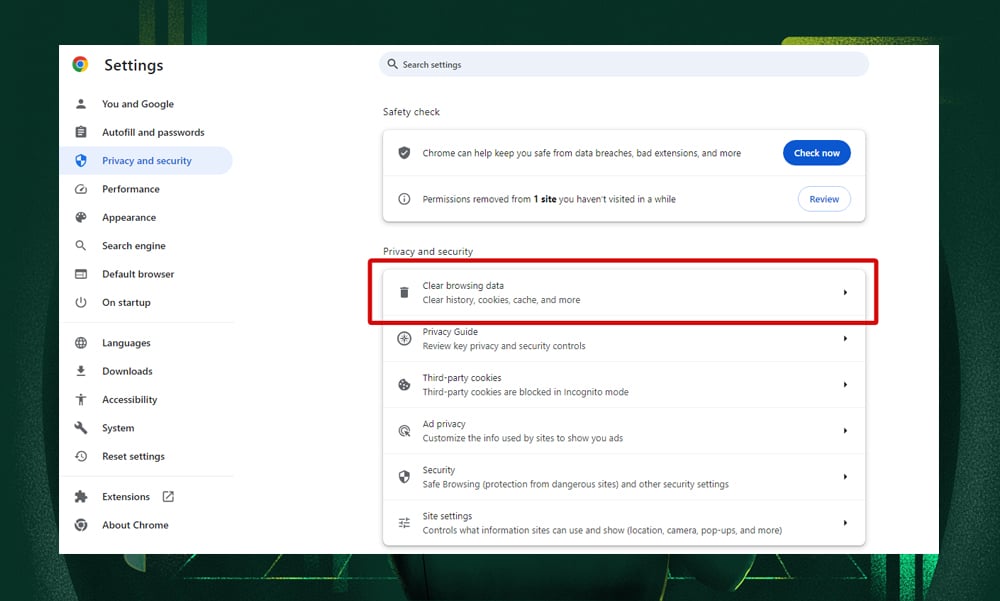
Task: Click the About Chrome logo icon
Action: (79, 525)
